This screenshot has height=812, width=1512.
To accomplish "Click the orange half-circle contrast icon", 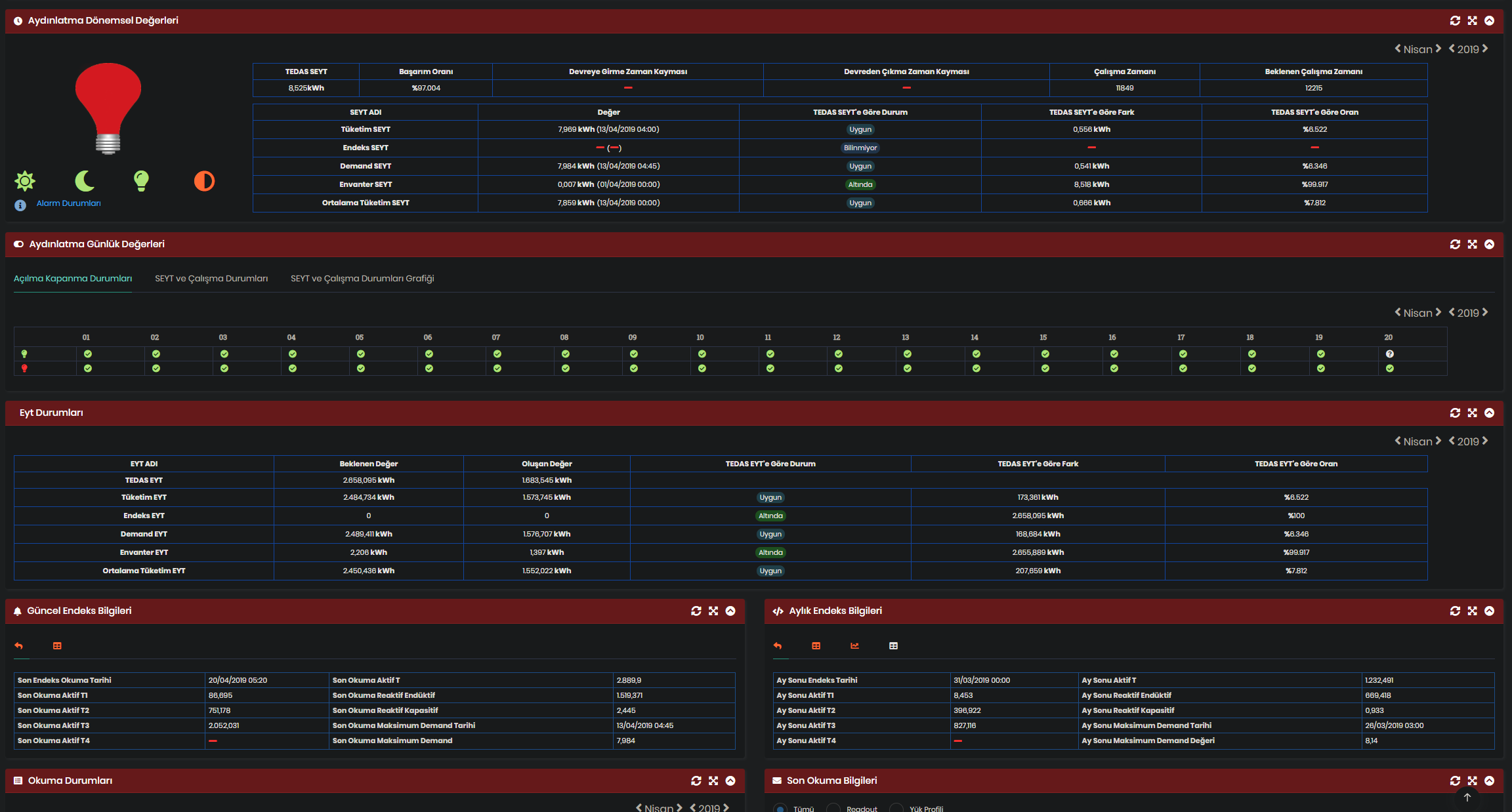I will pos(204,181).
